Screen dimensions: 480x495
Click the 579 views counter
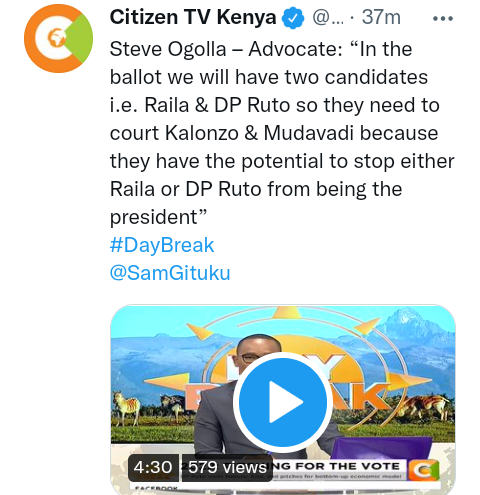point(227,467)
